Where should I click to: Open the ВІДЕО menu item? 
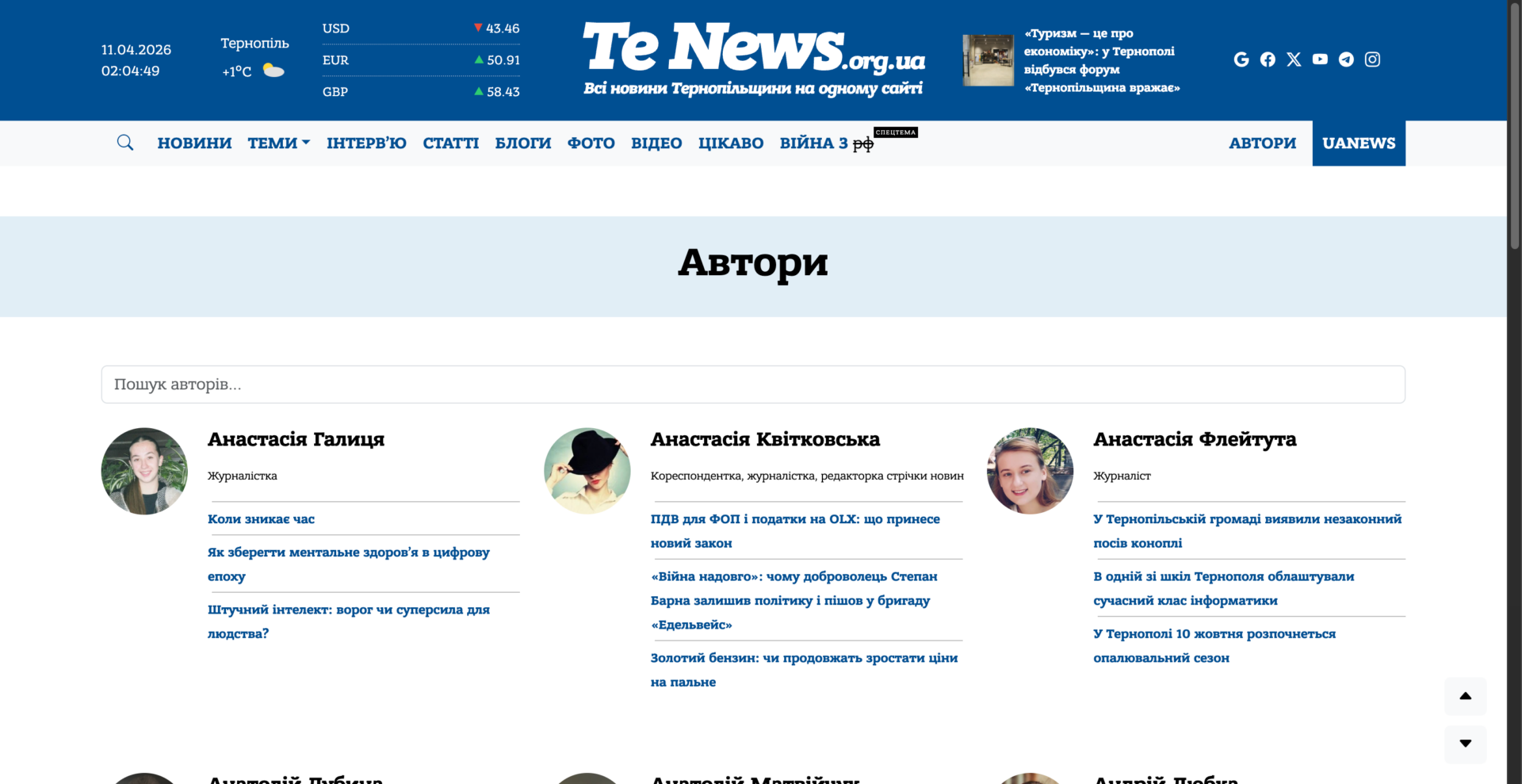656,143
